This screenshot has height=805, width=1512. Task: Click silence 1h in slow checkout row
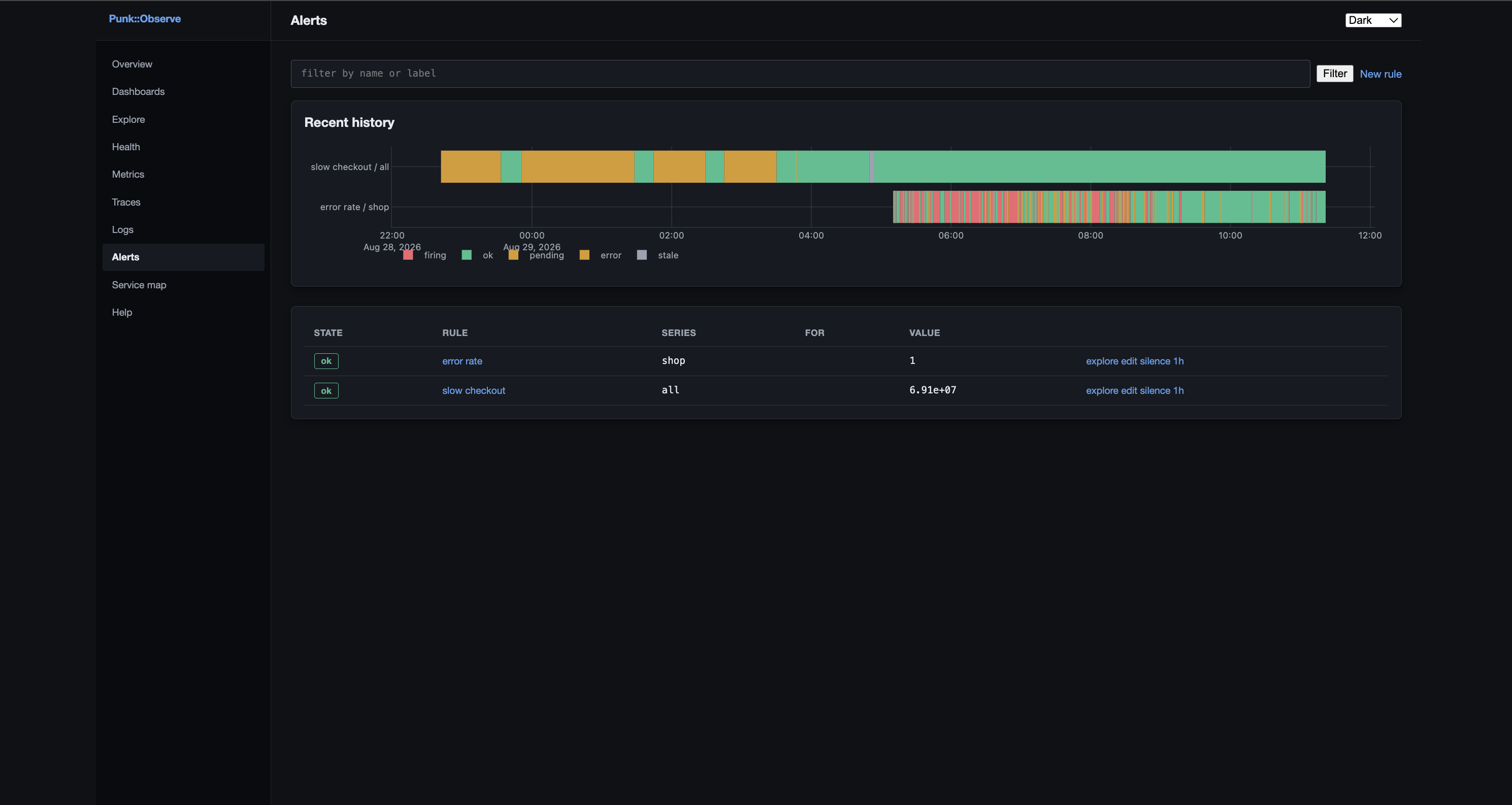[1162, 390]
